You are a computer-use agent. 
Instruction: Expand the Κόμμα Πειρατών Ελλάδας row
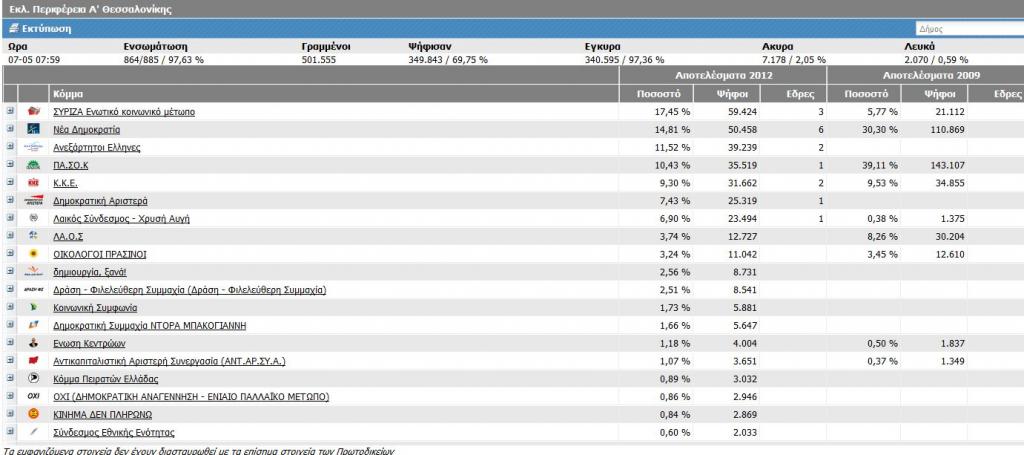10,378
